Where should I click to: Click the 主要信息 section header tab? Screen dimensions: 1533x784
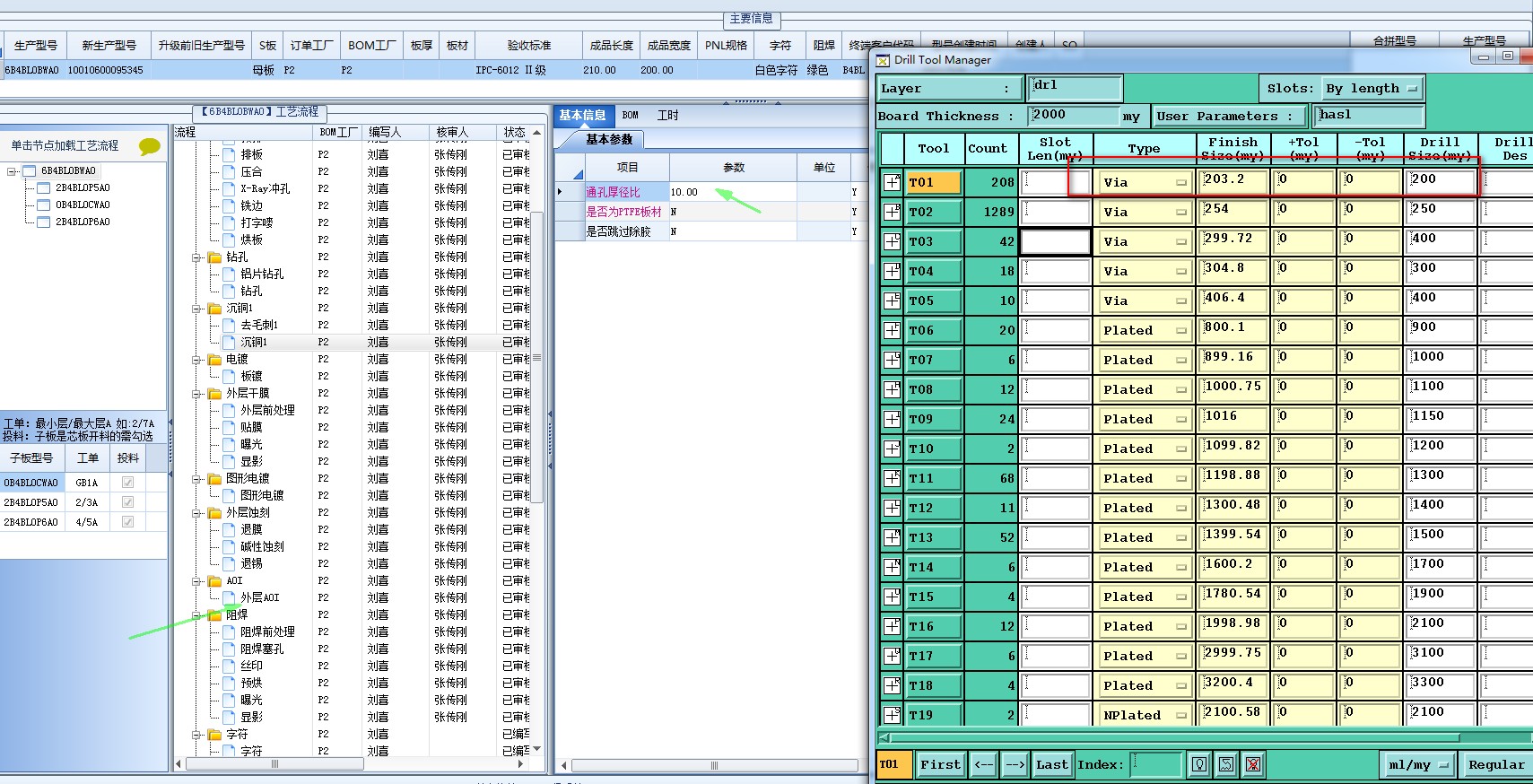[x=751, y=19]
